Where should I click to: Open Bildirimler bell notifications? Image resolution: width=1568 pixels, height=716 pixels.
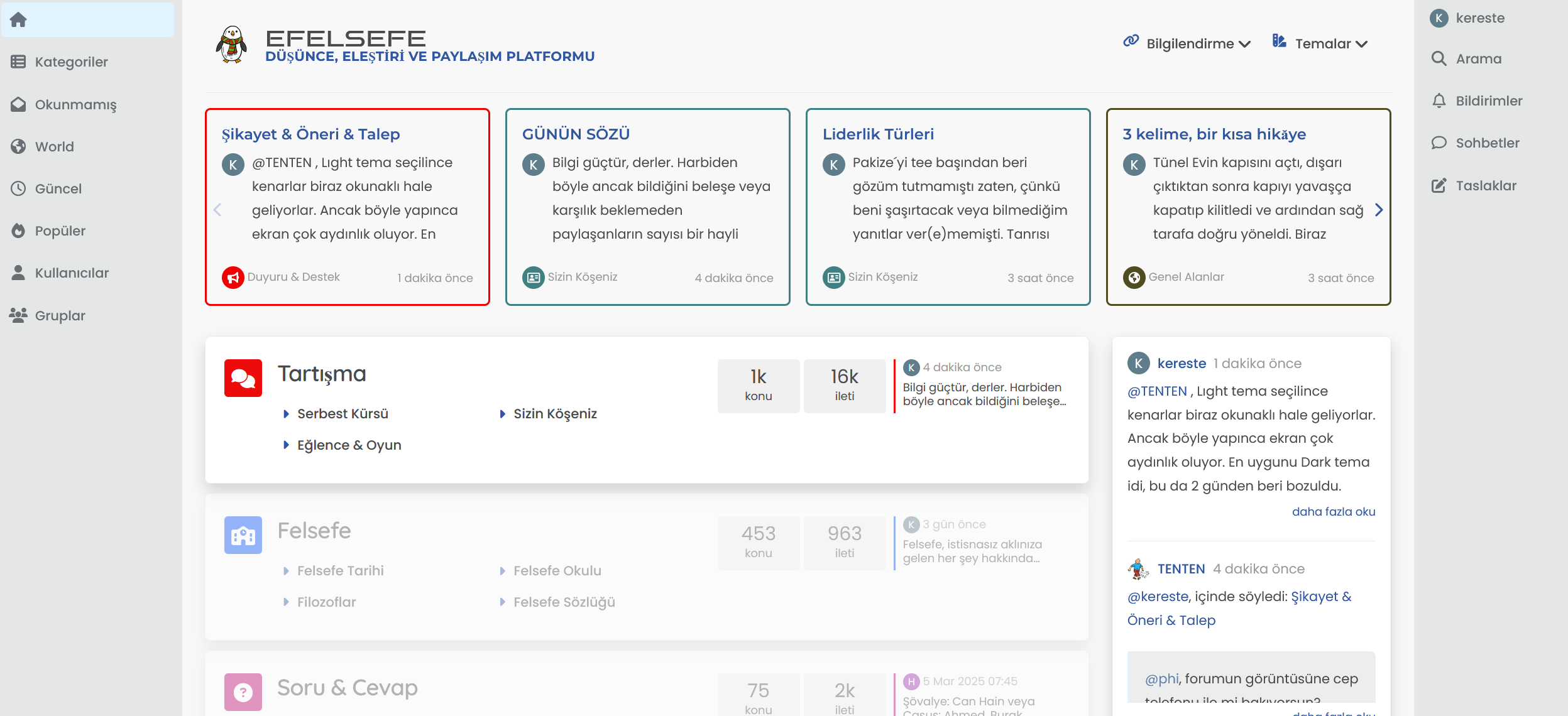point(1439,100)
